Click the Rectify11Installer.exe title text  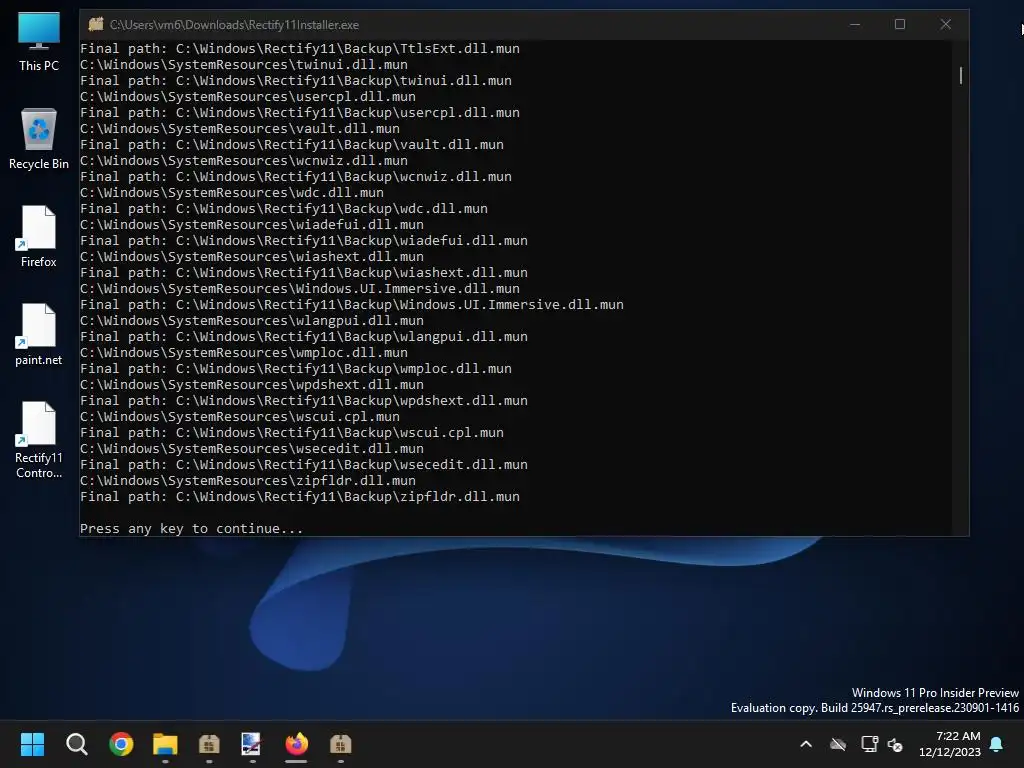(x=234, y=25)
